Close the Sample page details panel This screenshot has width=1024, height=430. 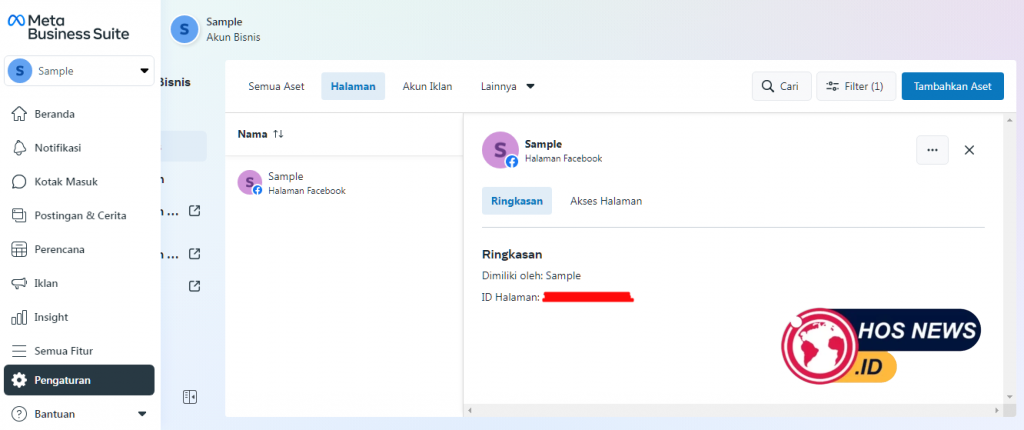969,150
